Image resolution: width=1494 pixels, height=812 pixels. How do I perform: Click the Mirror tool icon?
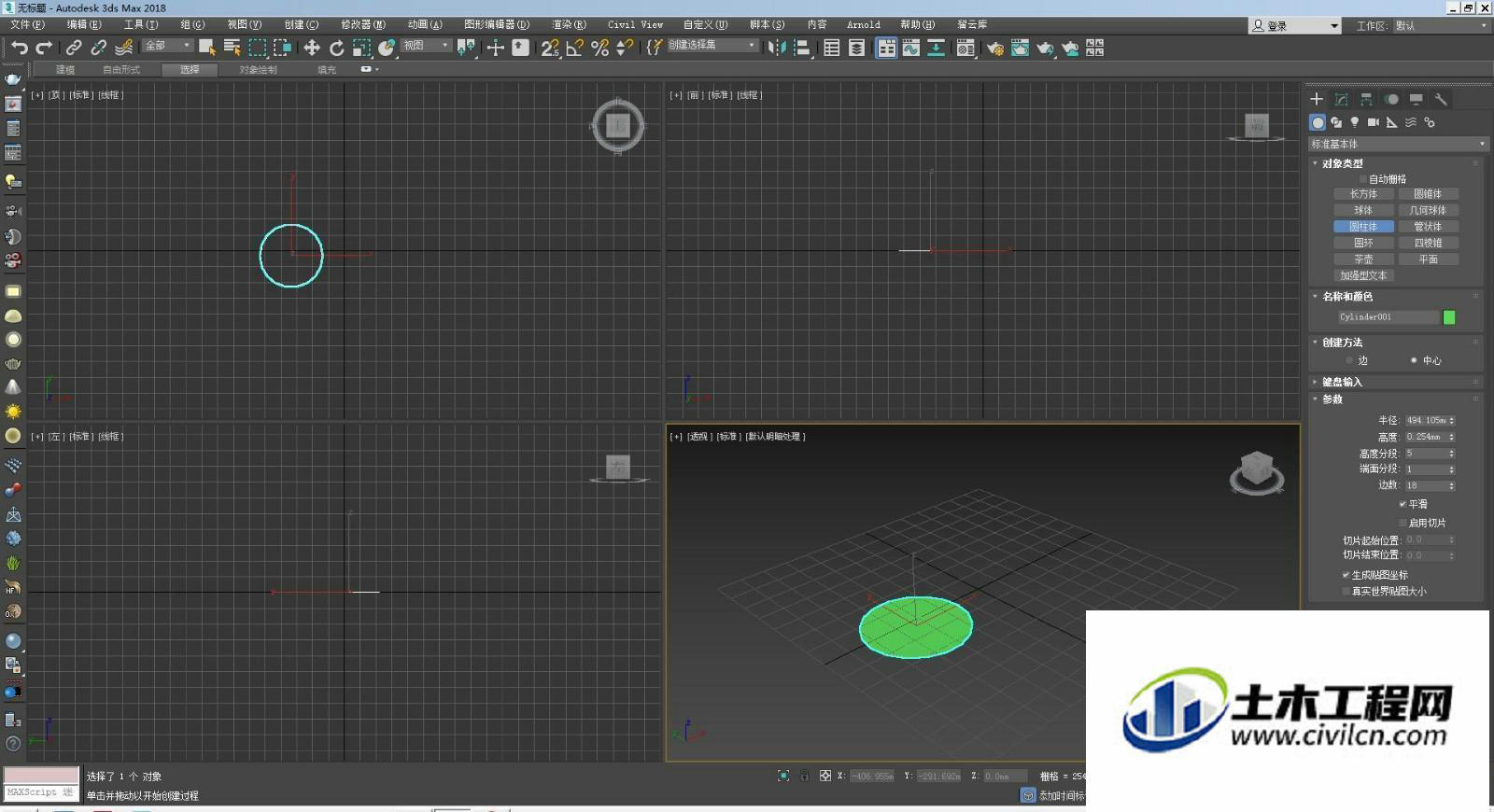tap(777, 48)
